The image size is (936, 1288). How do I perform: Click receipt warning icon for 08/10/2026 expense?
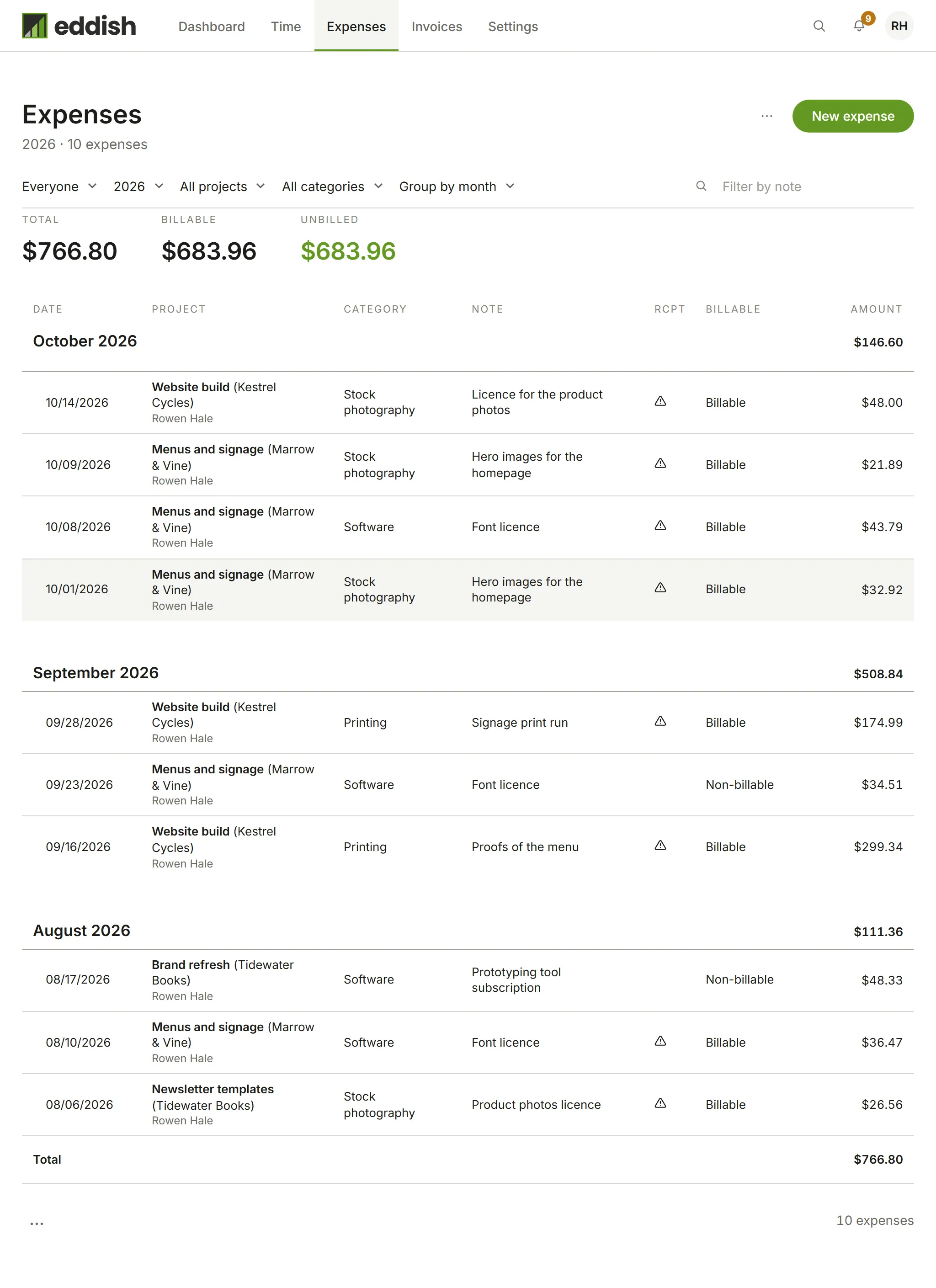point(660,1041)
